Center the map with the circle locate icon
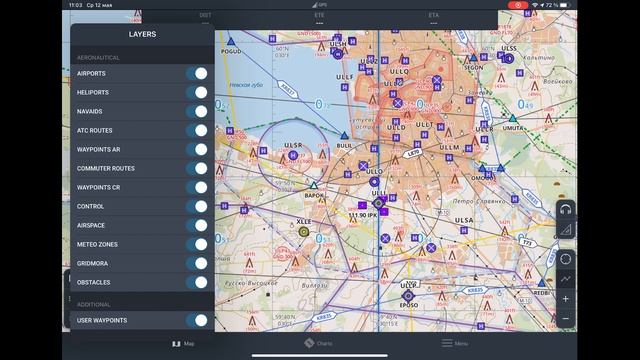640x360 pixels. (x=565, y=259)
